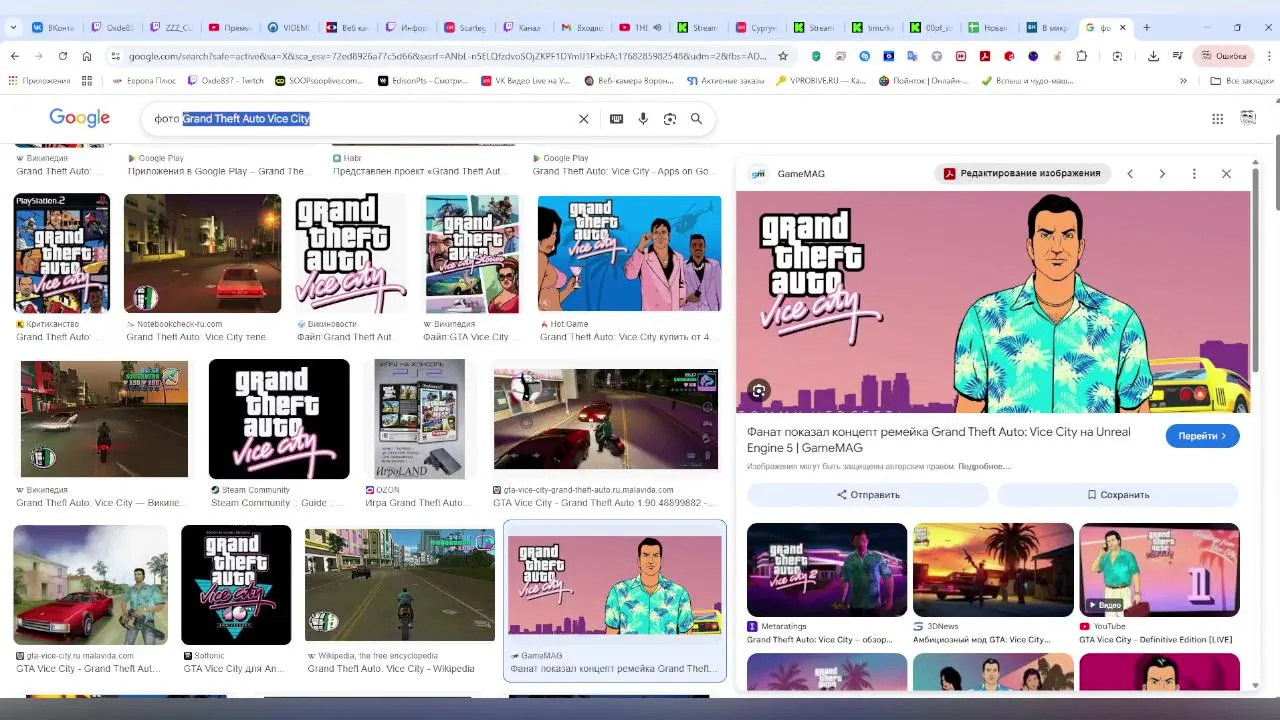Open a new browser tab
1280x720 pixels.
coord(1147,27)
